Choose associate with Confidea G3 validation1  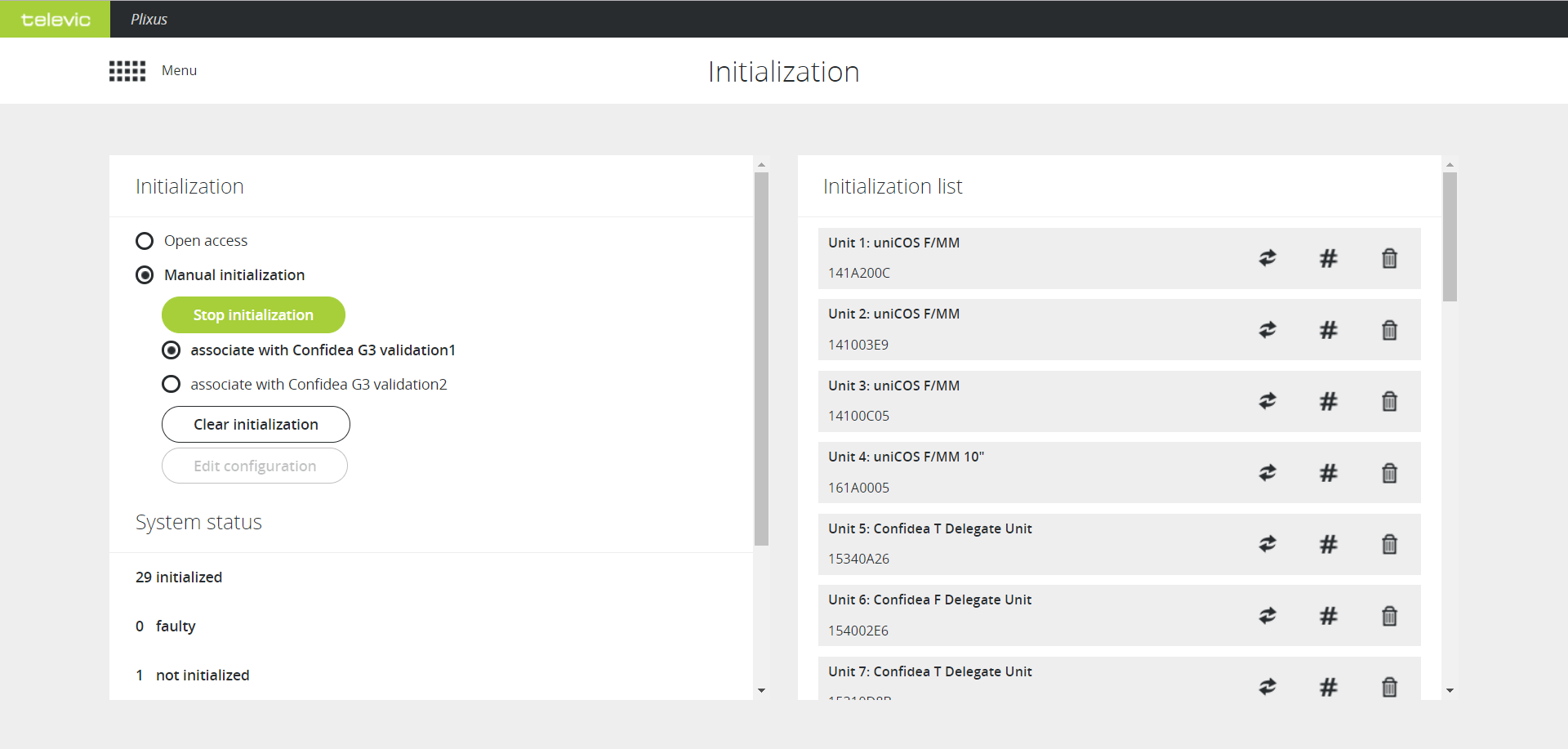point(171,350)
